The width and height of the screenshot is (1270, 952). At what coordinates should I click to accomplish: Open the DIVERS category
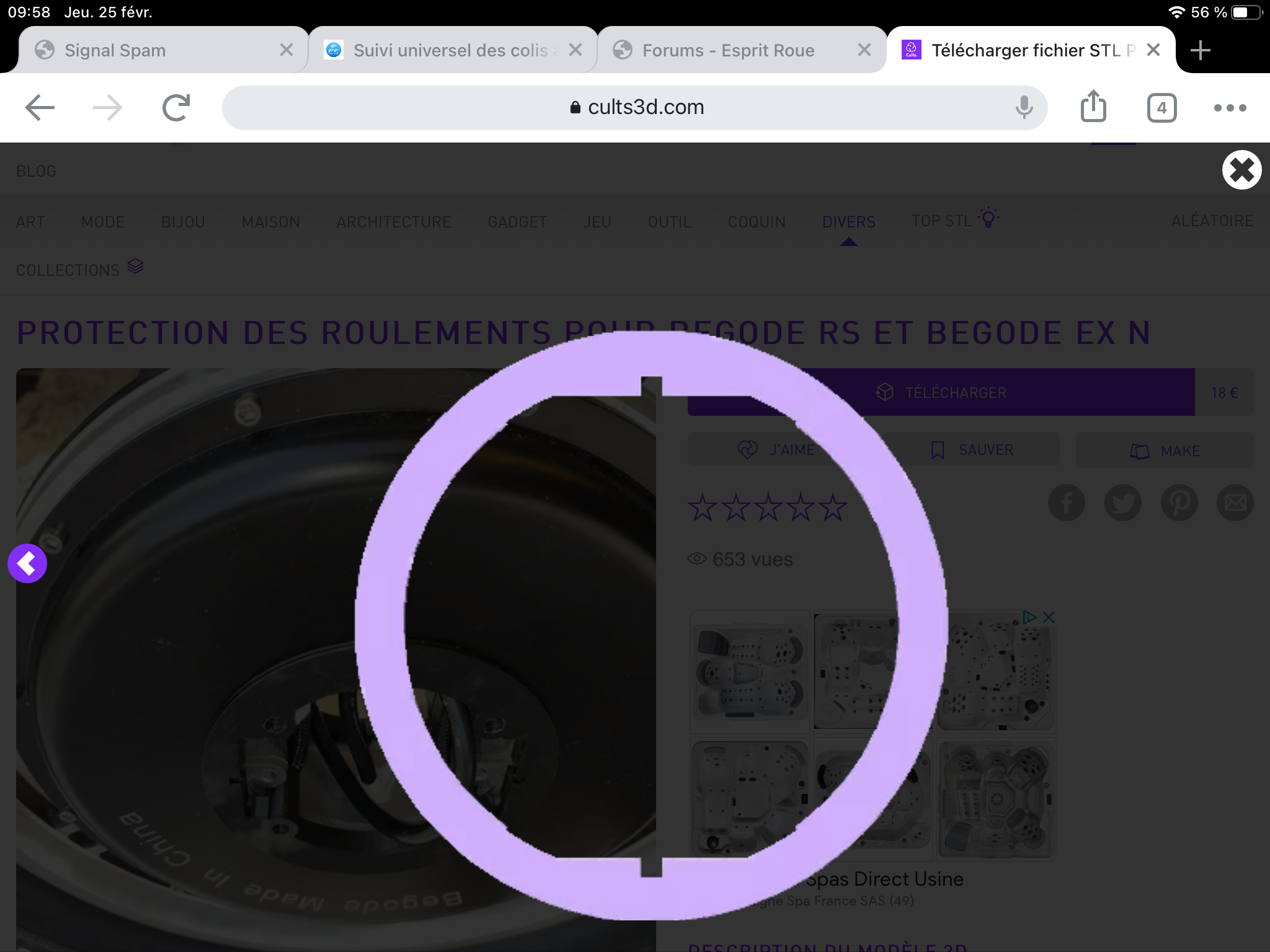click(x=849, y=222)
